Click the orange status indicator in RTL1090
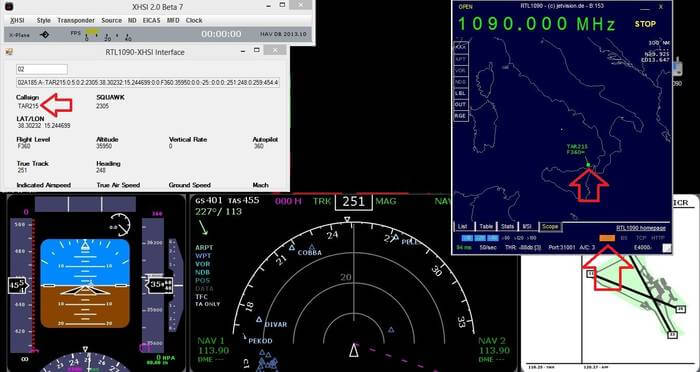The image size is (700, 372). pos(607,238)
